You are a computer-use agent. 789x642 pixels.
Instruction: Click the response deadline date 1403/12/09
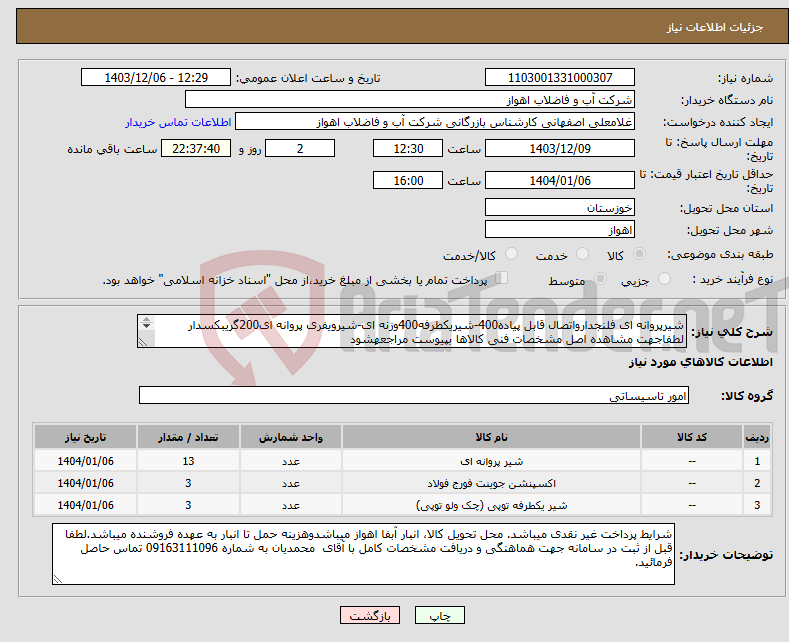coord(560,148)
